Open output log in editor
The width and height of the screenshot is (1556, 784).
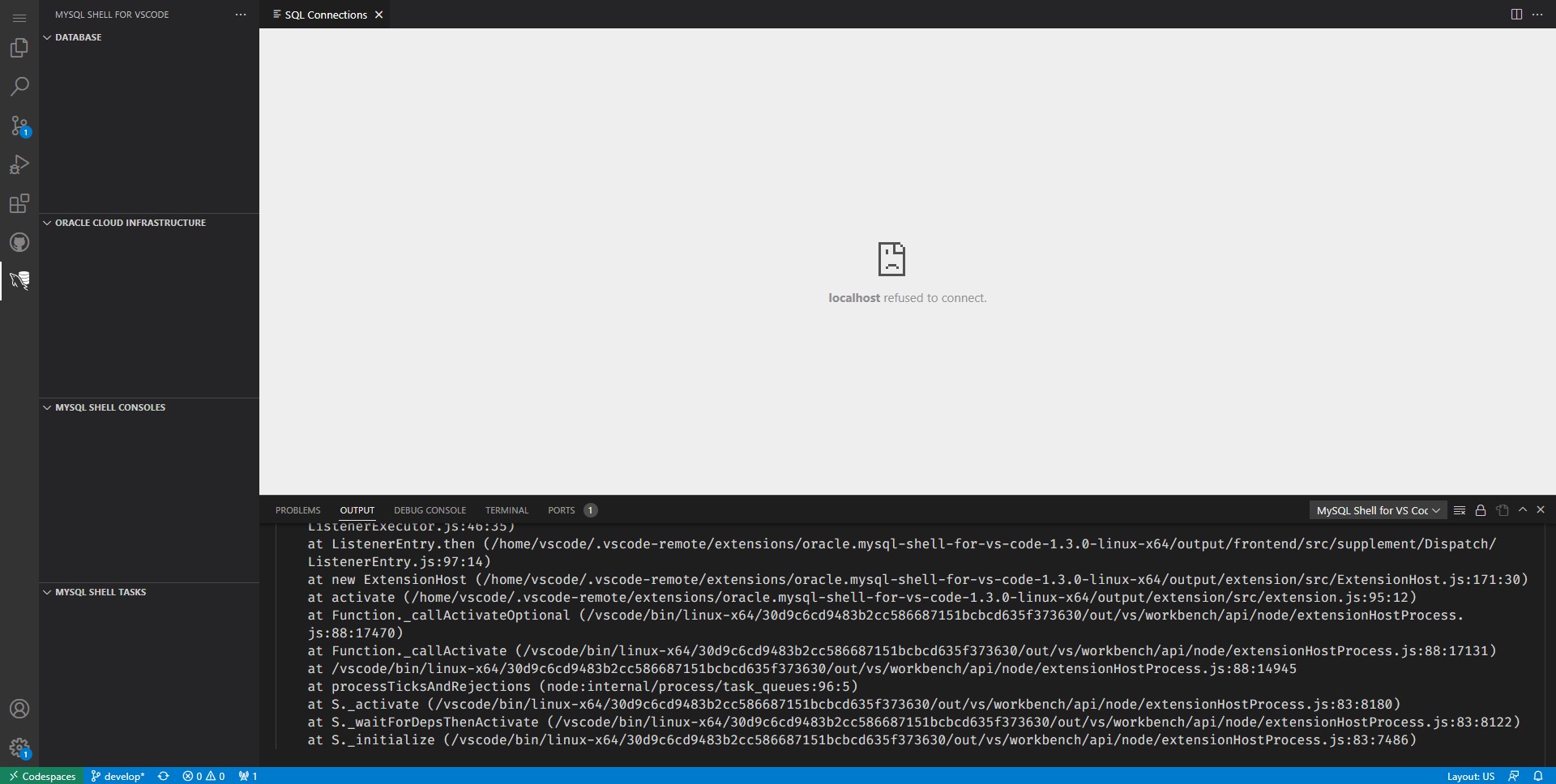tap(1503, 510)
